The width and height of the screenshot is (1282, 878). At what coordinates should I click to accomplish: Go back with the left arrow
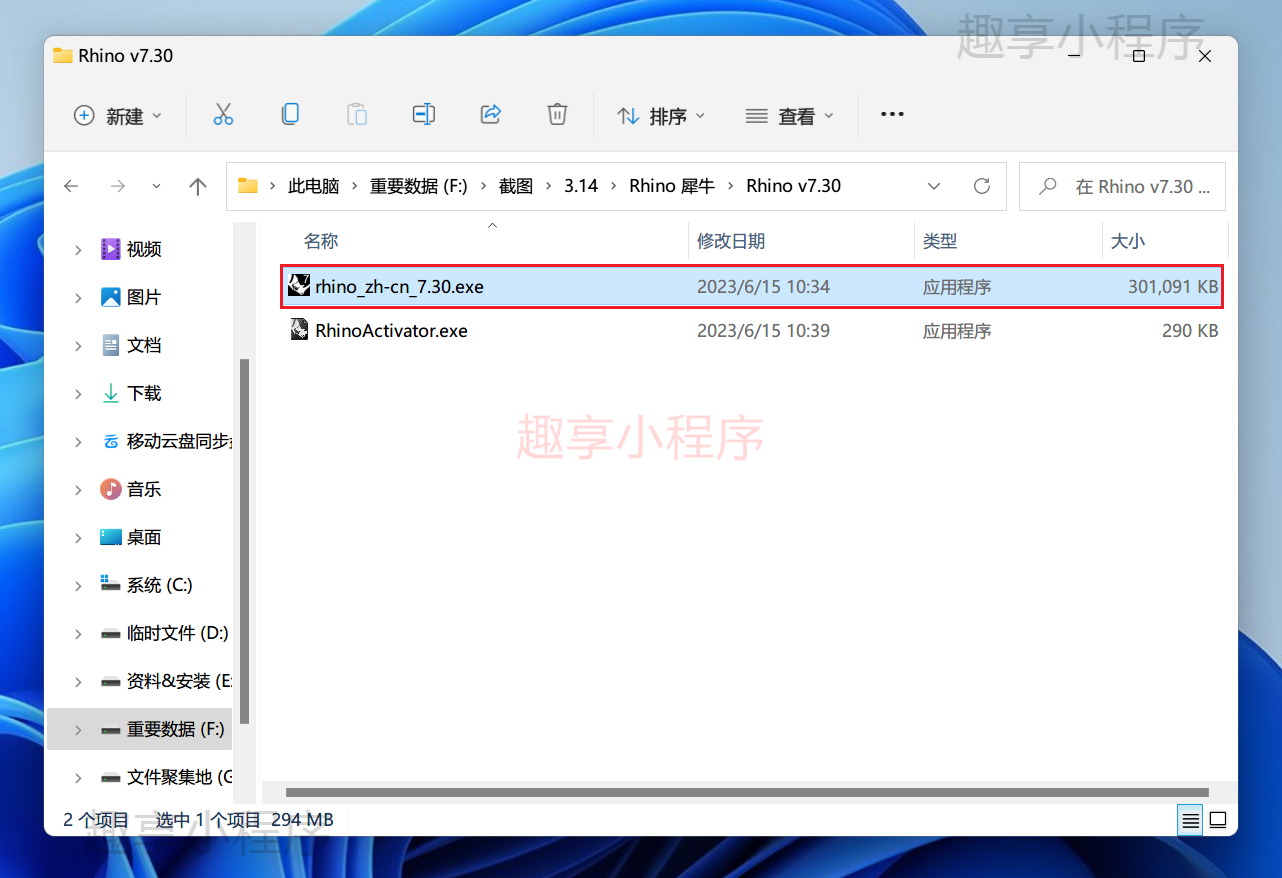(x=71, y=186)
